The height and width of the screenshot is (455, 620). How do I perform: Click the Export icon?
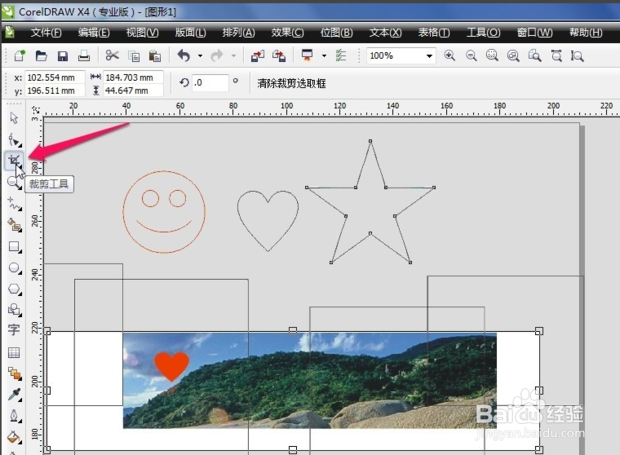click(279, 56)
